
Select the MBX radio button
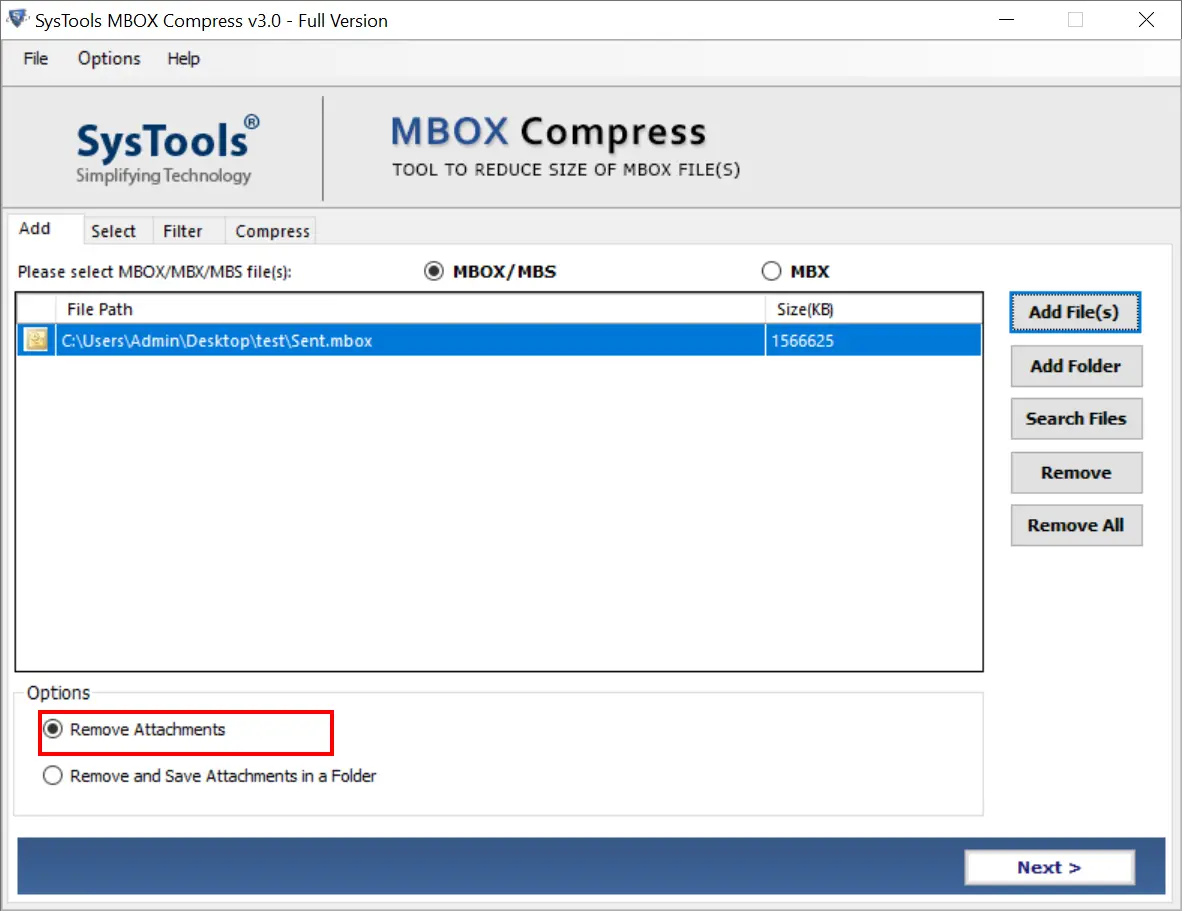pyautogui.click(x=771, y=271)
